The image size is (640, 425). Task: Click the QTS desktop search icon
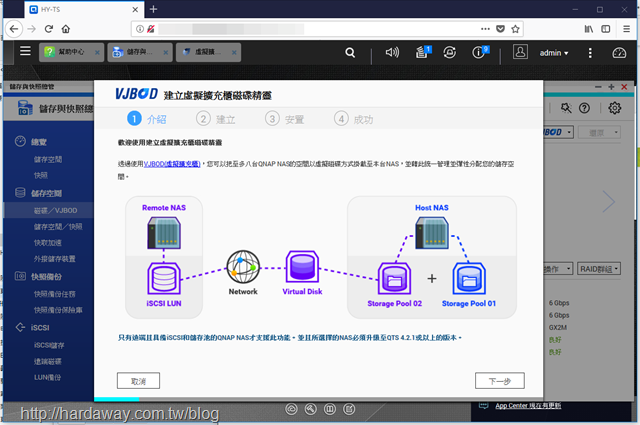pyautogui.click(x=350, y=52)
